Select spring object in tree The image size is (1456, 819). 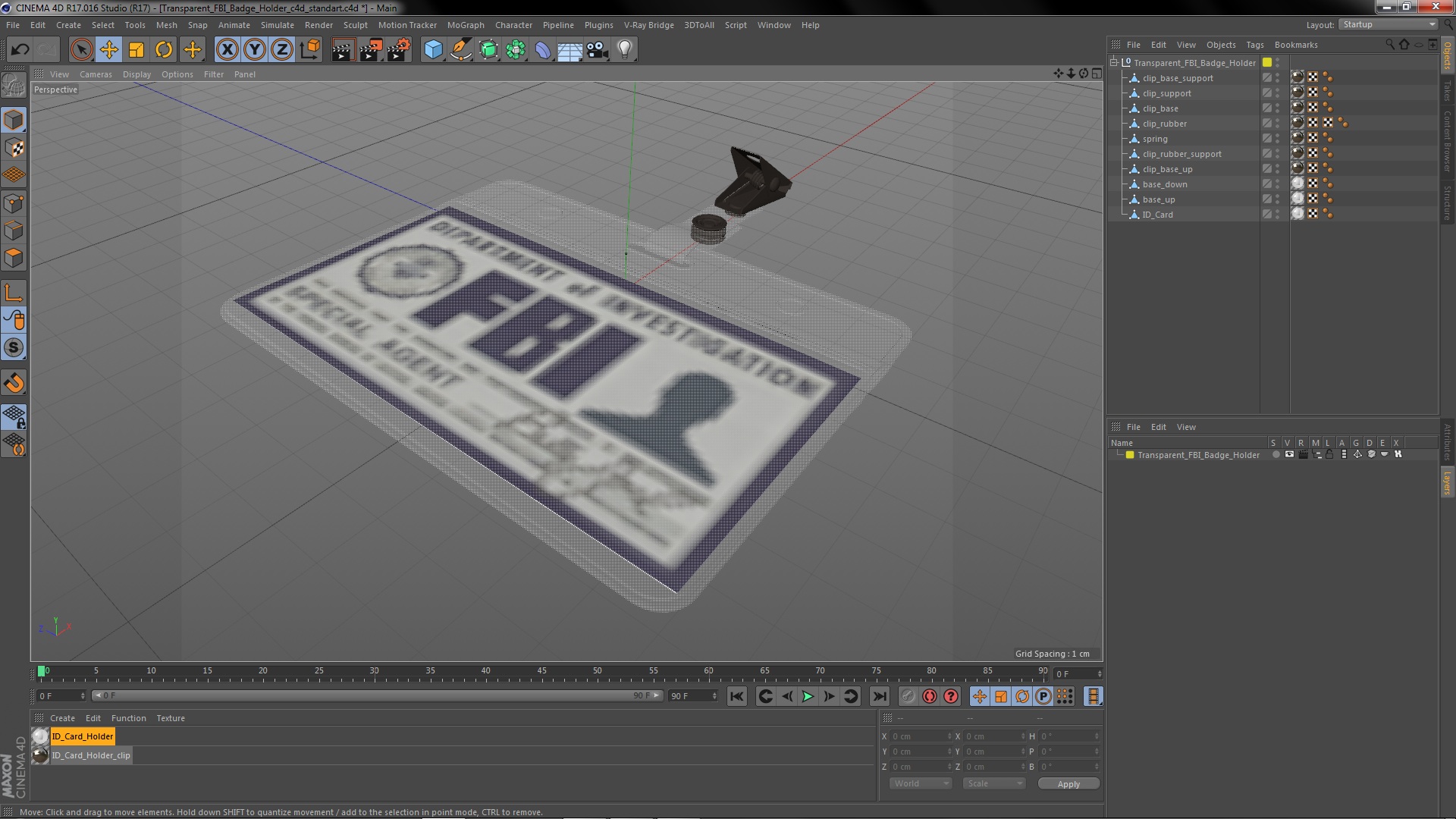[x=1155, y=139]
